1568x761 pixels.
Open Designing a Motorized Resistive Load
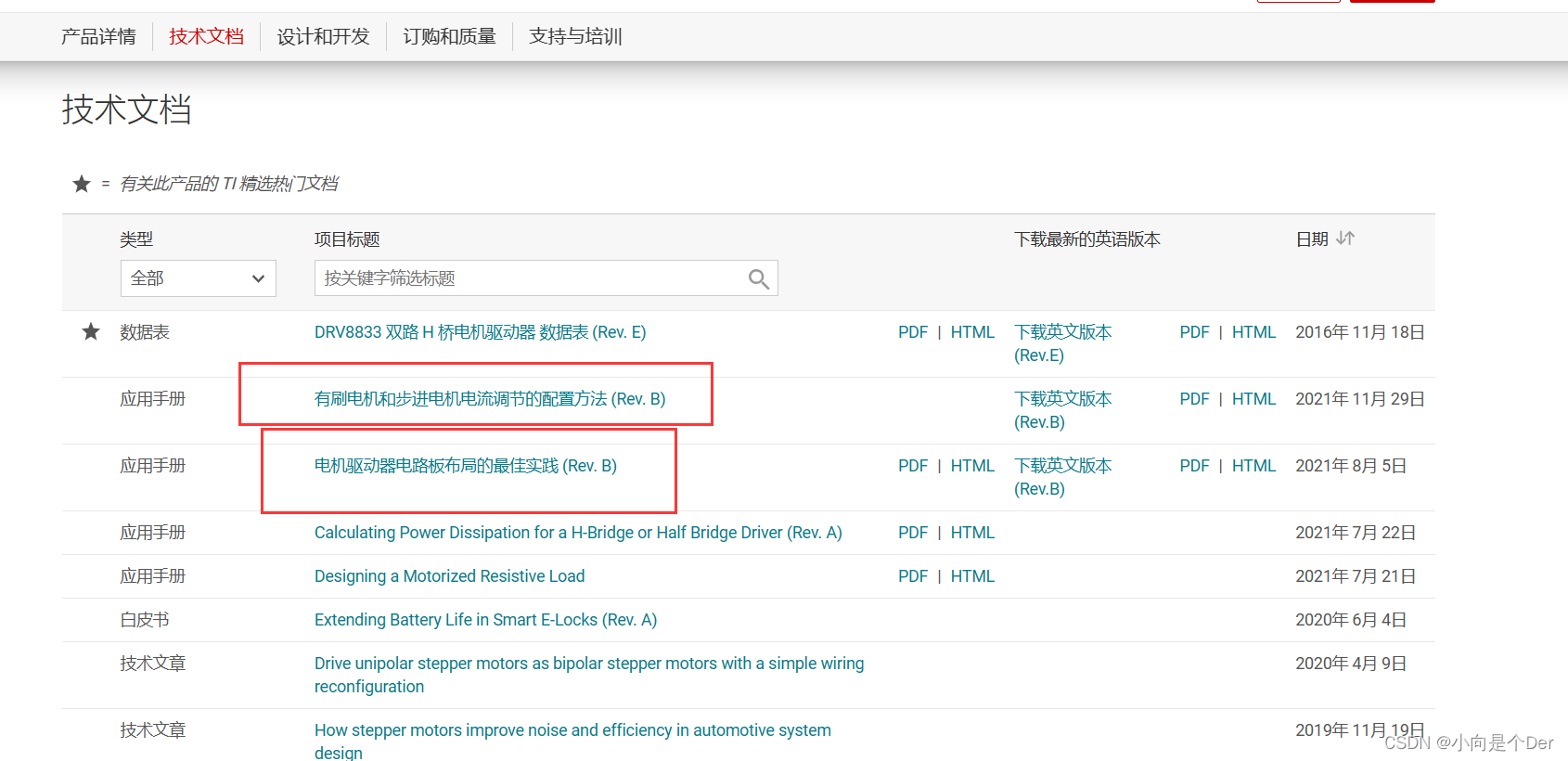click(x=449, y=576)
